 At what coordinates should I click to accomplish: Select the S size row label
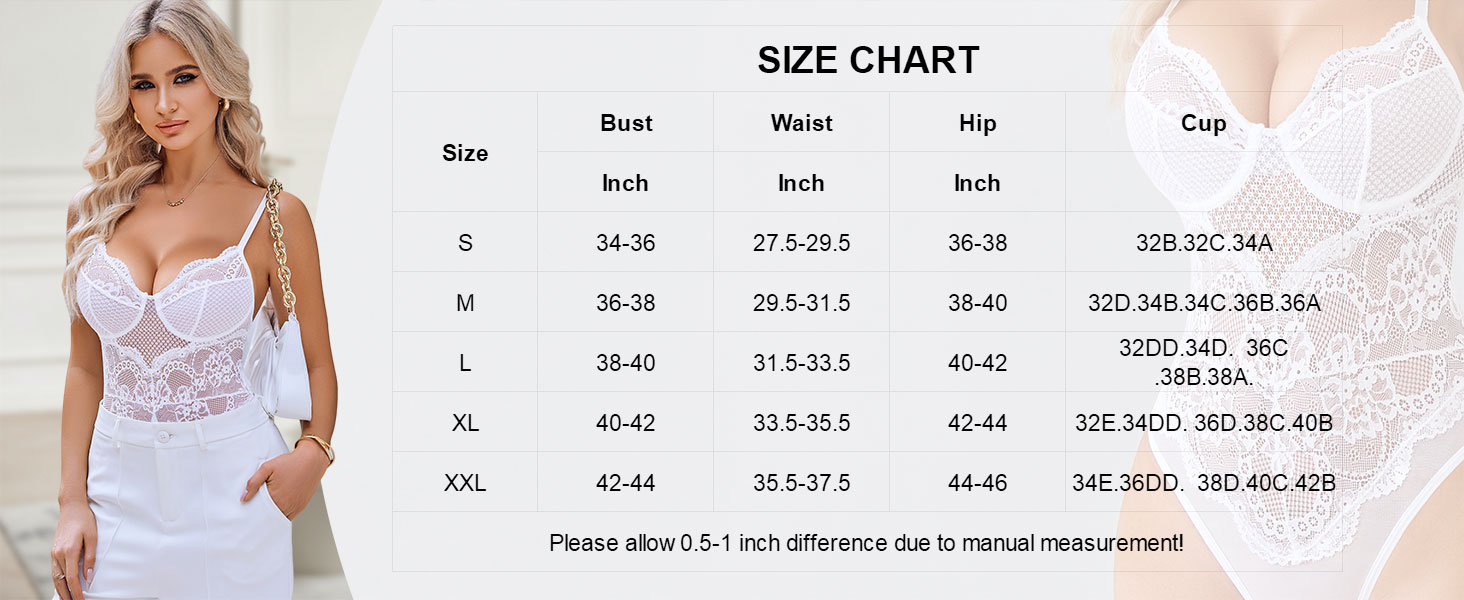click(465, 243)
